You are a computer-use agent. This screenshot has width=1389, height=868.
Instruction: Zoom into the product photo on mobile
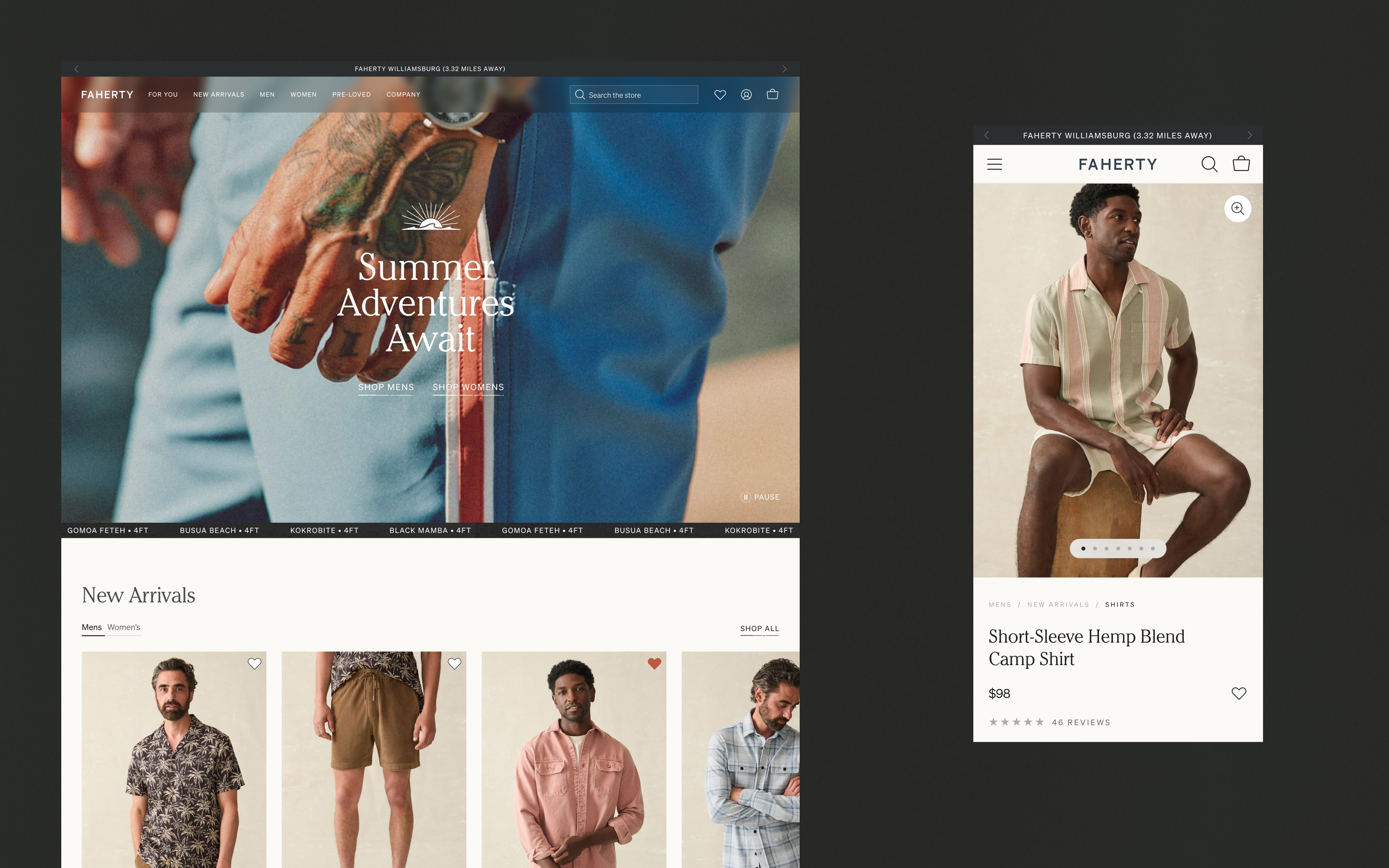(1238, 208)
